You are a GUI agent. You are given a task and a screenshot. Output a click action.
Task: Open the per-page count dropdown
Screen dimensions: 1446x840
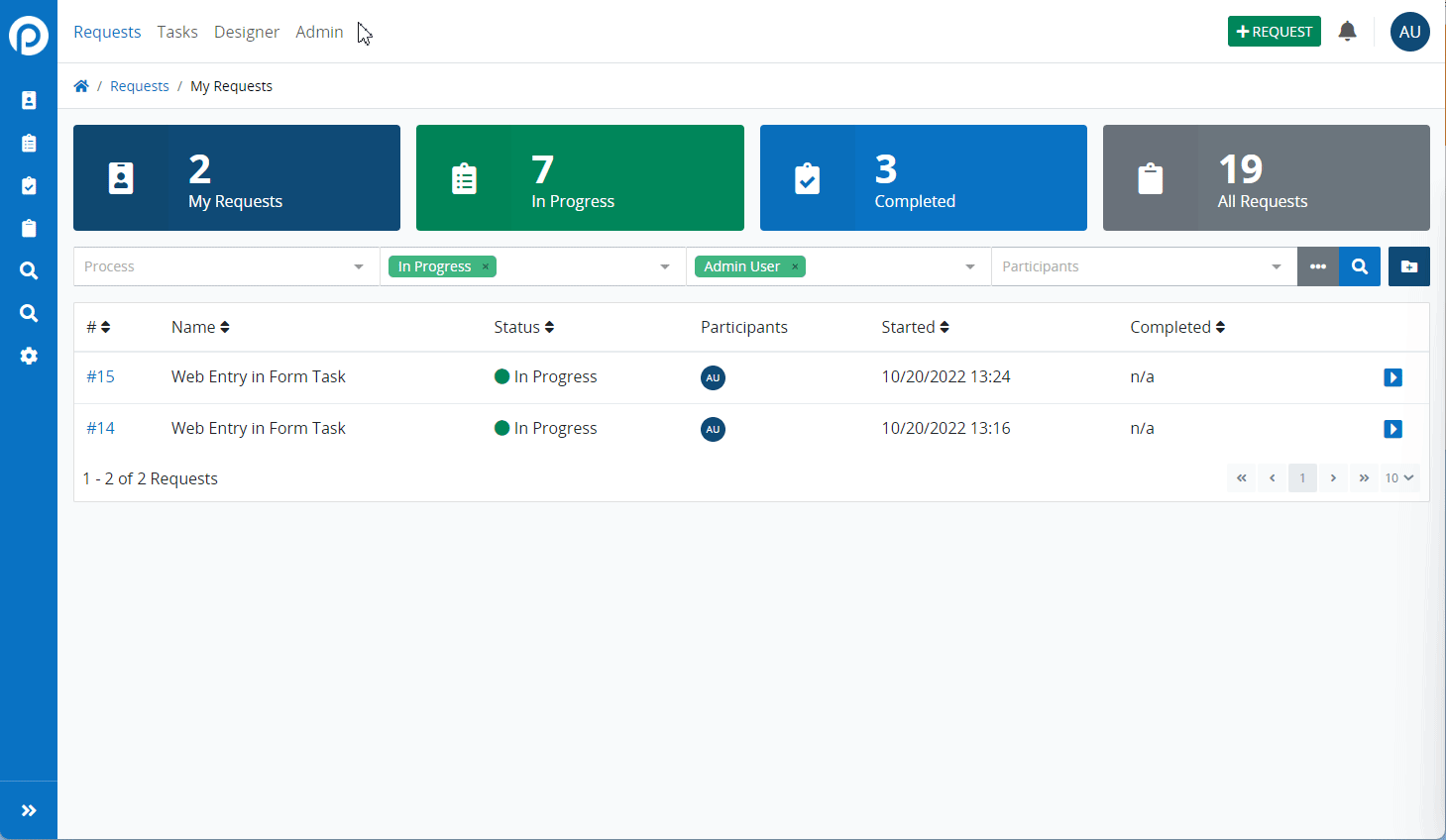tap(1398, 478)
